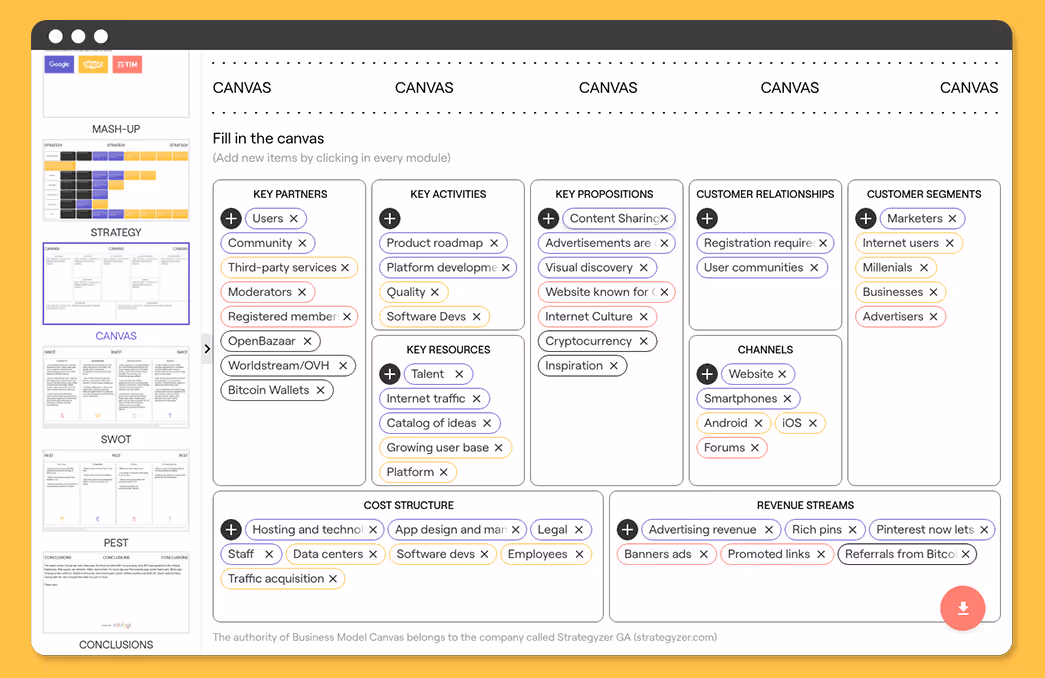This screenshot has height=678, width=1045.
Task: Delete the Forums tag
Action: click(x=755, y=448)
